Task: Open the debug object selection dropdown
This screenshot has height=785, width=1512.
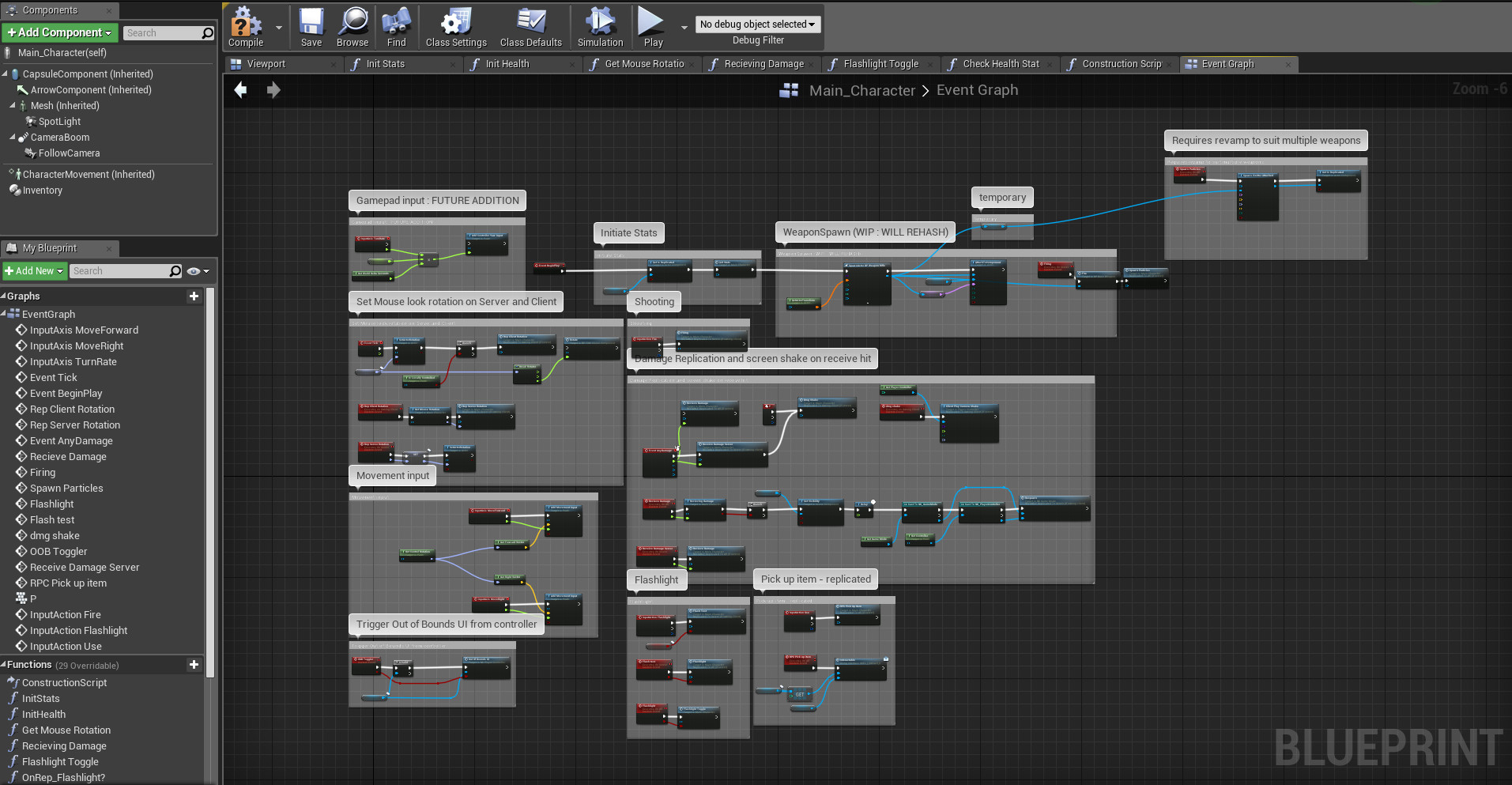Action: (757, 24)
